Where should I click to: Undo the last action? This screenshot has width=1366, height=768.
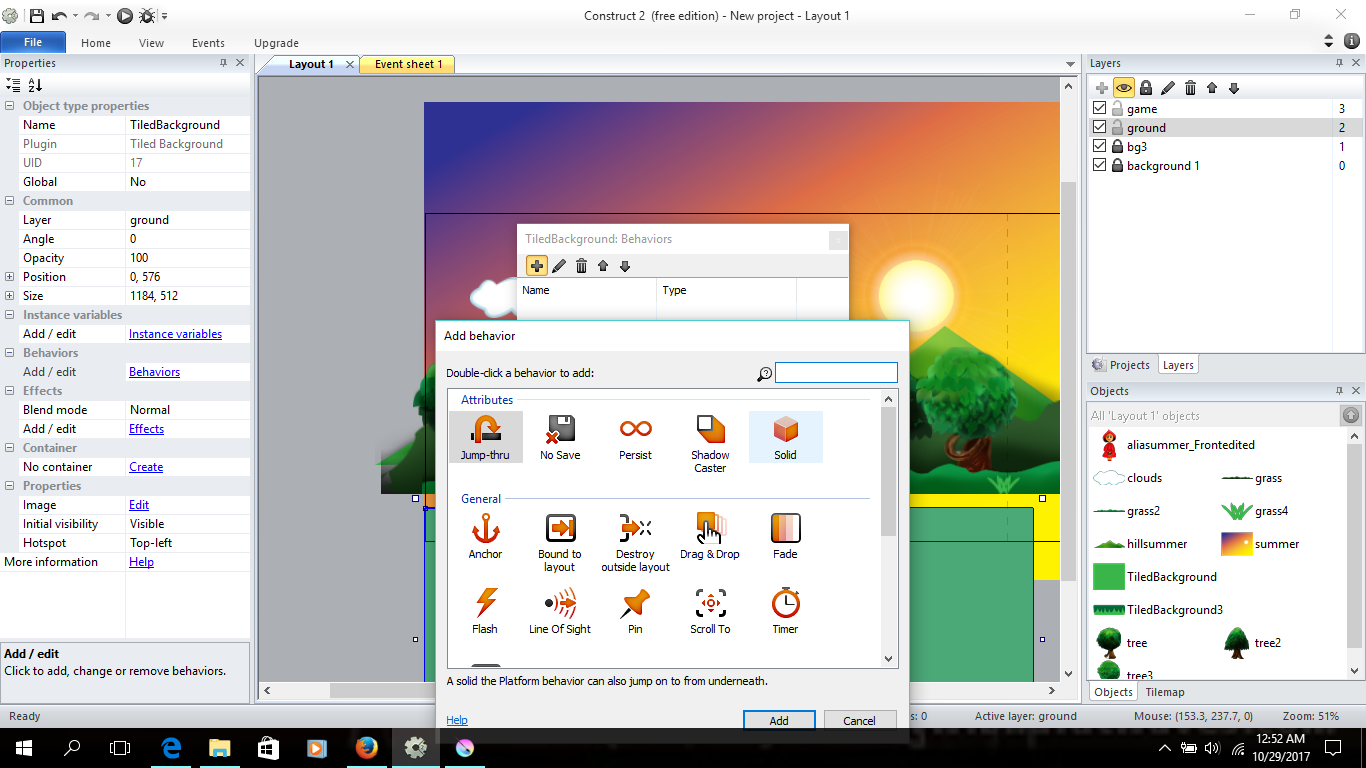pyautogui.click(x=60, y=15)
